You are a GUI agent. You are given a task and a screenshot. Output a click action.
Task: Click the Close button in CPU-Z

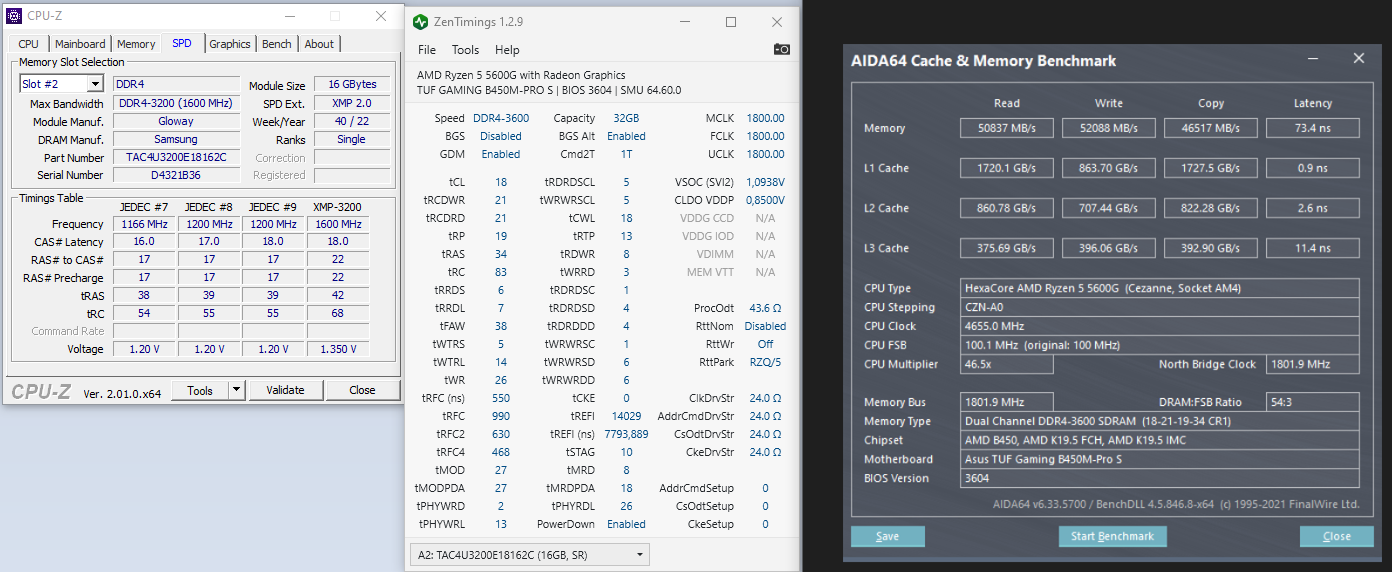(x=362, y=390)
